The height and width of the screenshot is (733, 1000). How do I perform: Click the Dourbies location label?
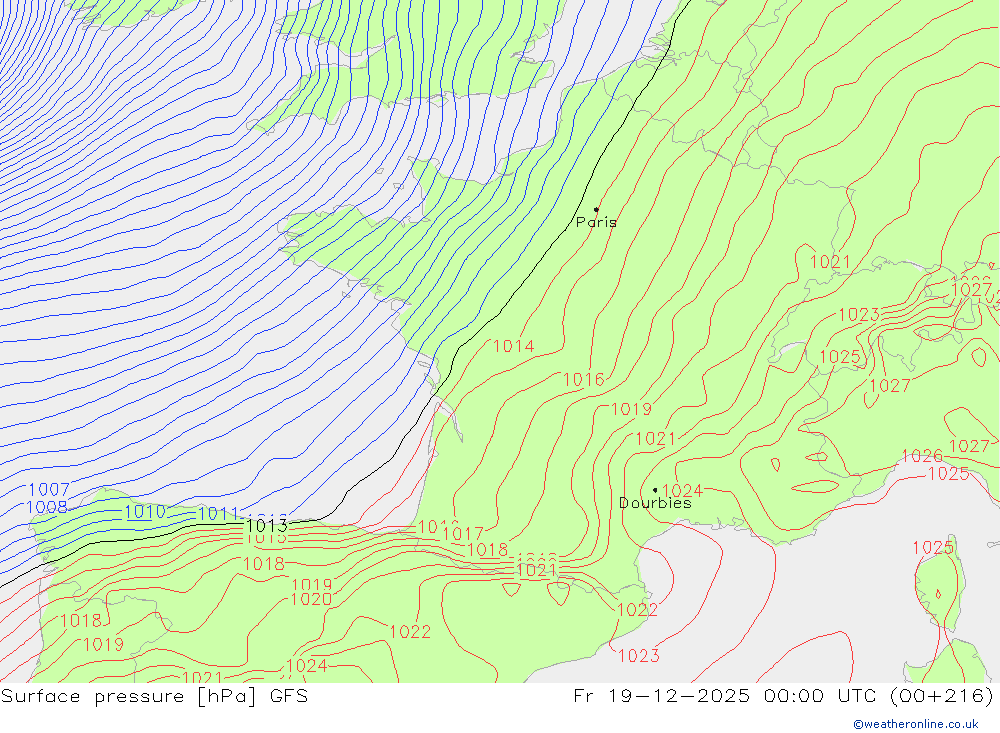[655, 503]
